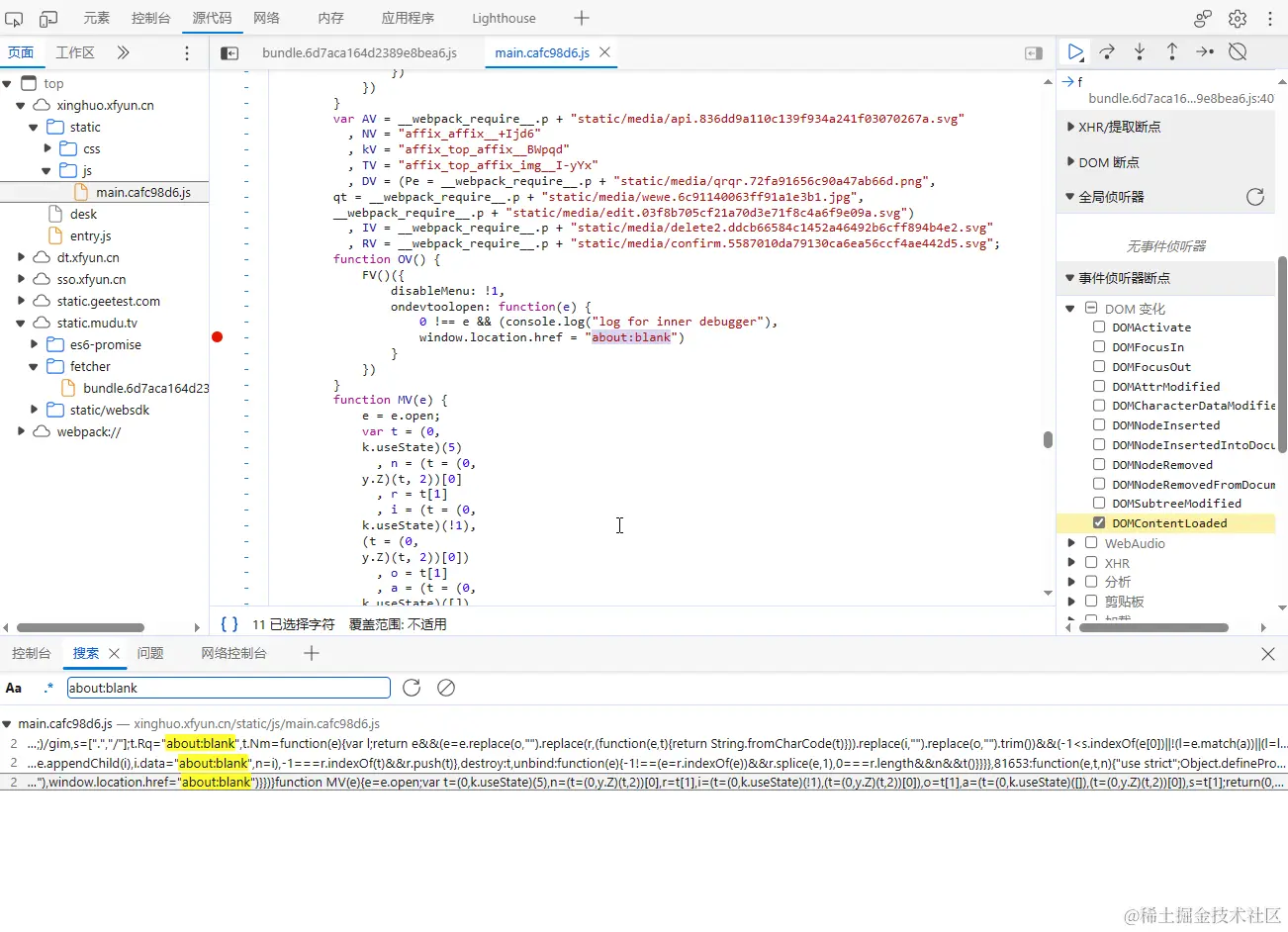The height and width of the screenshot is (932, 1288).
Task: Click the Copilot explain icon in top bar
Action: point(1203,19)
